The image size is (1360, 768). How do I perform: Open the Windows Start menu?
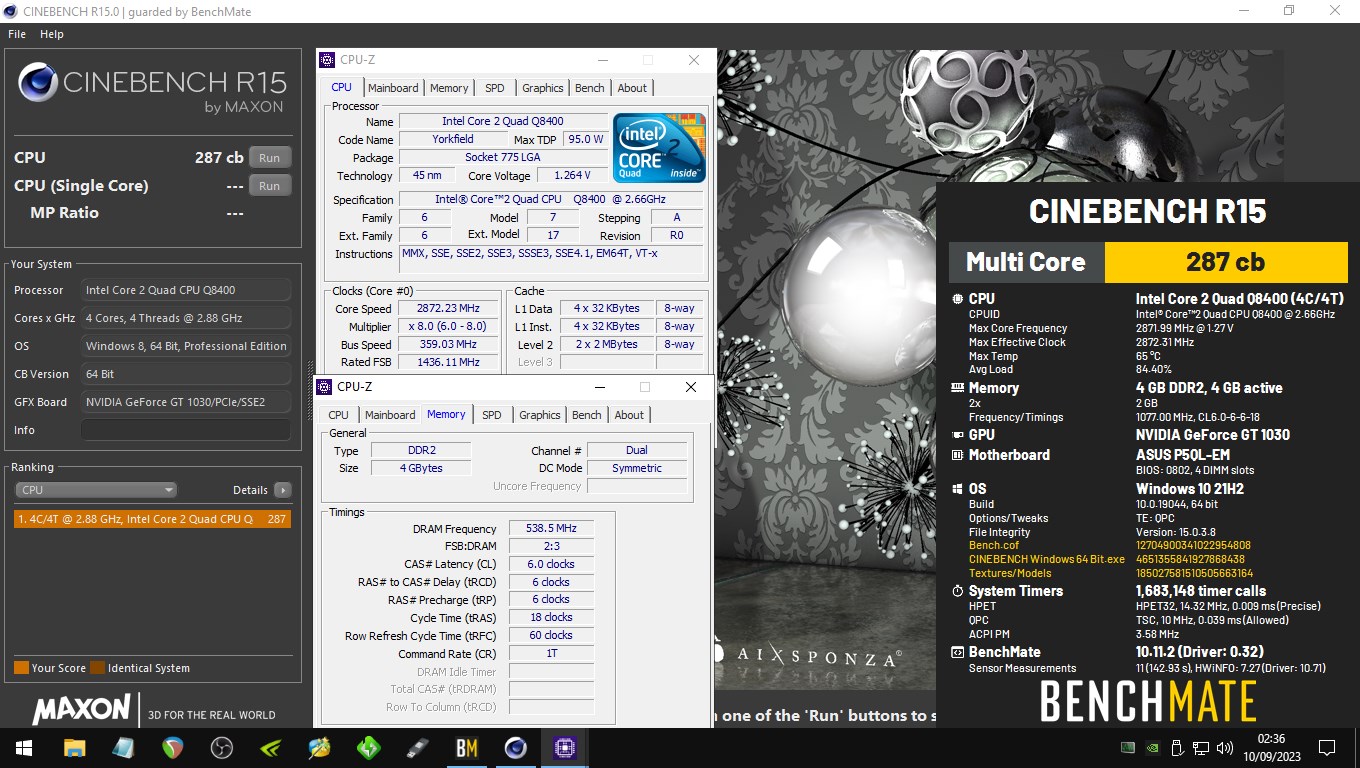(x=23, y=747)
